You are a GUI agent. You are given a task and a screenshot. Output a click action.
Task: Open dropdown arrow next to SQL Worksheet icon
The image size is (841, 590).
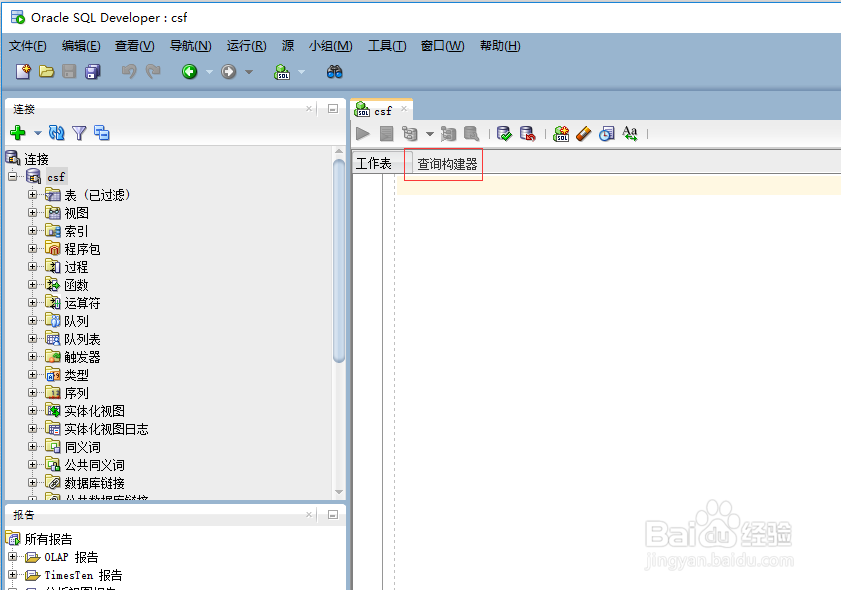301,72
